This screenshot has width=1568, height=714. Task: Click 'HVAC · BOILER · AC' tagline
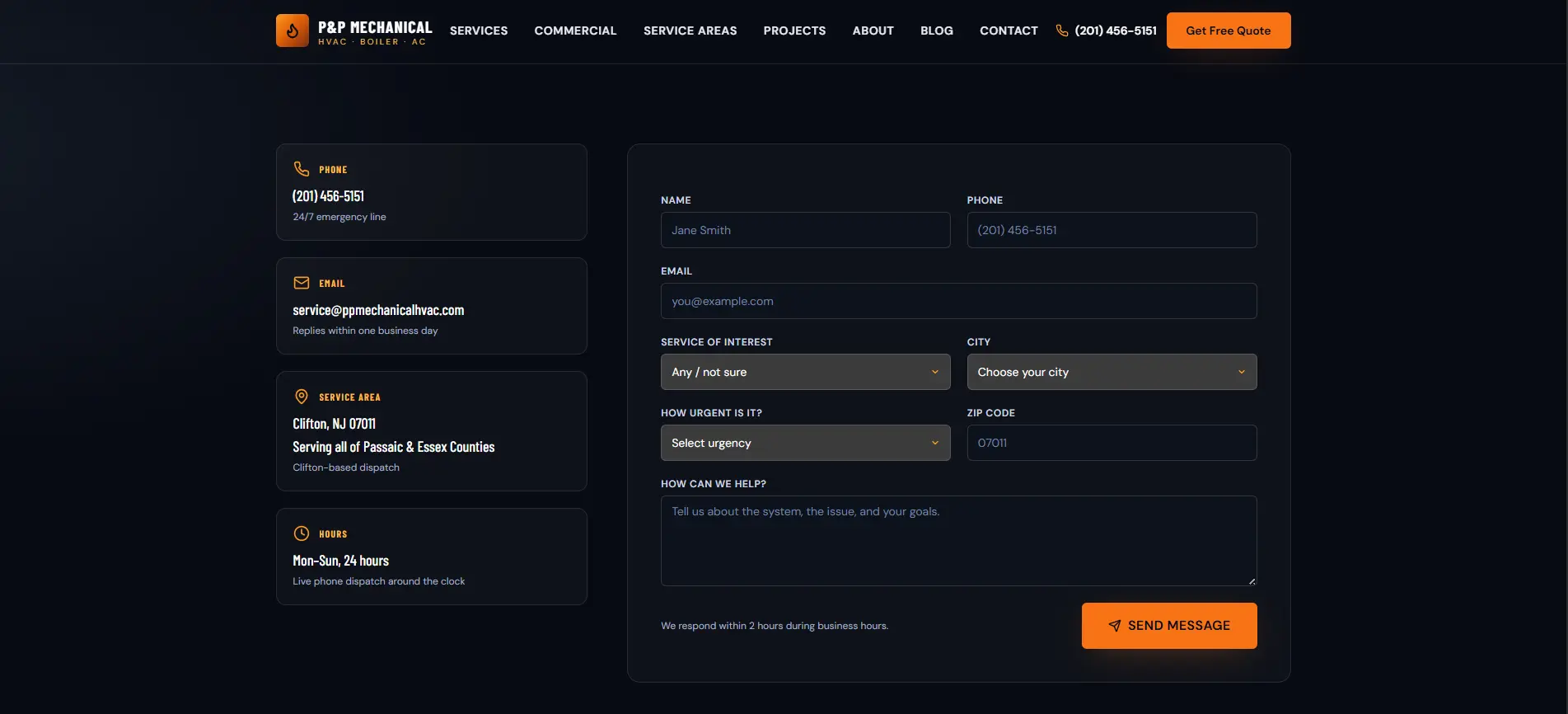[x=372, y=42]
